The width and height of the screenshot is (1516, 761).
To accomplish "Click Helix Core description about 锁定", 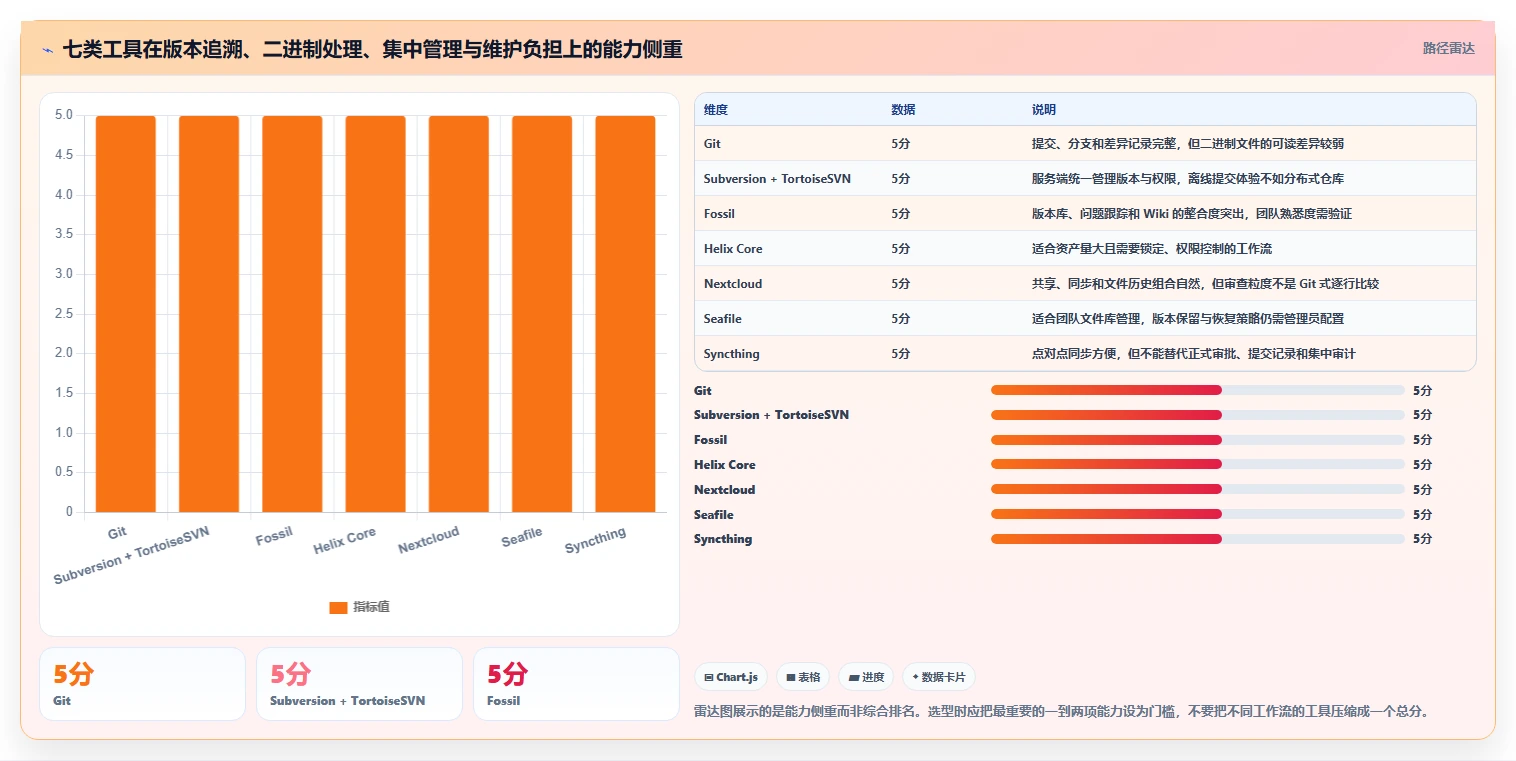I will 1152,249.
